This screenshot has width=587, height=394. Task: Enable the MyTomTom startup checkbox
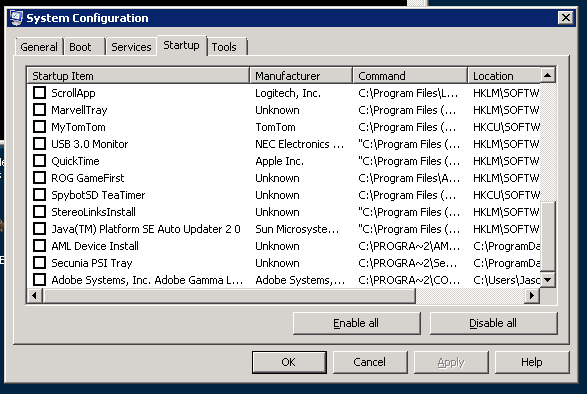click(x=39, y=127)
